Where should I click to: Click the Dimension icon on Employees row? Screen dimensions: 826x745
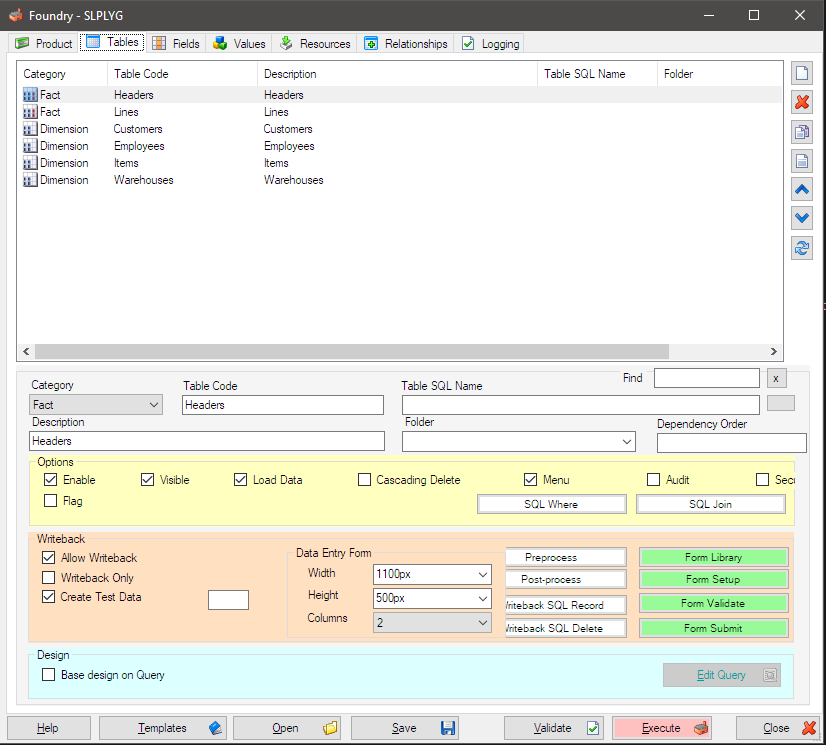(x=30, y=146)
